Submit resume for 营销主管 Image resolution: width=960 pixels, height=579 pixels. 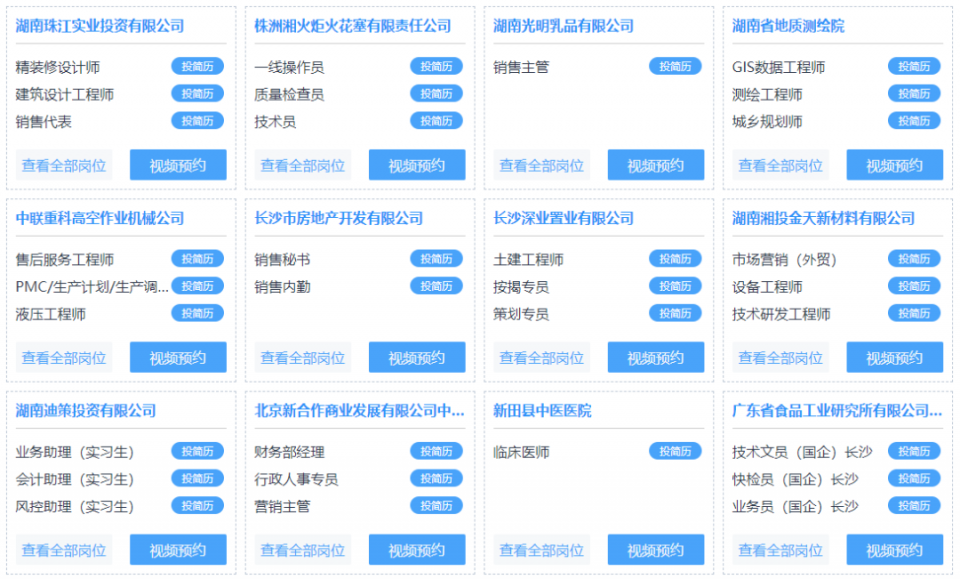(x=436, y=506)
